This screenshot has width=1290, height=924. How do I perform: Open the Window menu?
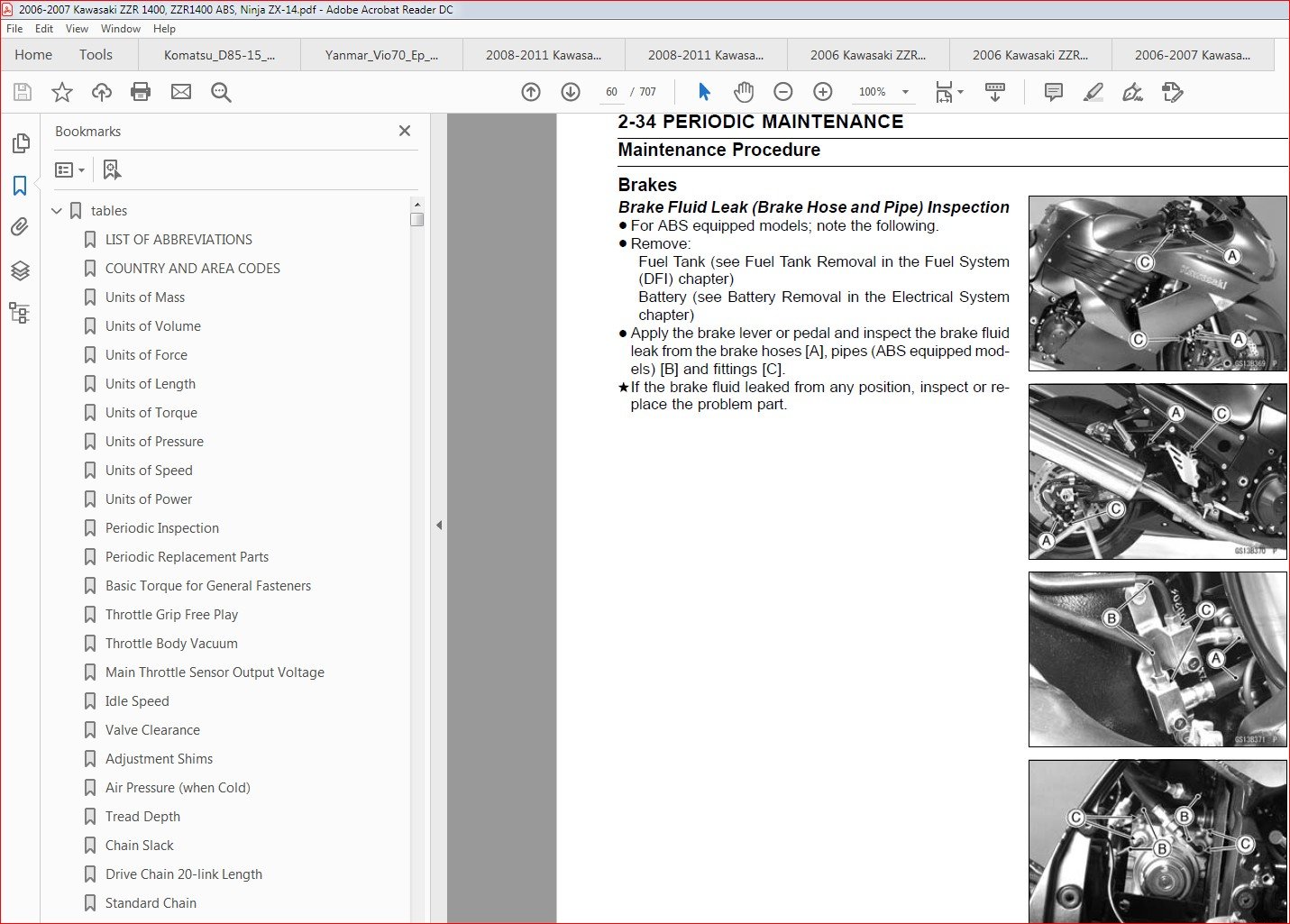(121, 29)
